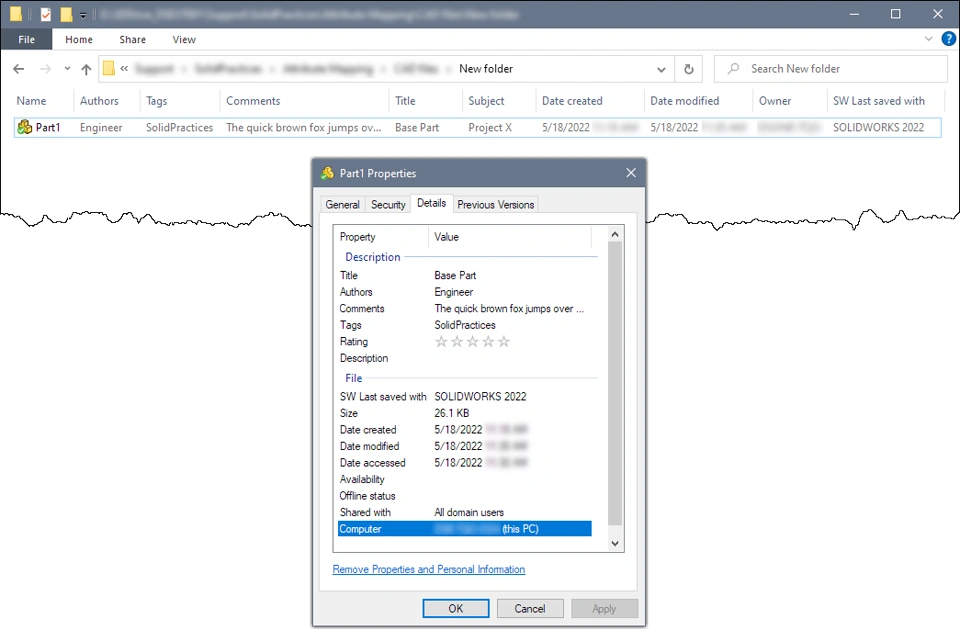Screen dimensions: 960x630
Task: Click the 'All domain users' value
Action: coord(469,512)
